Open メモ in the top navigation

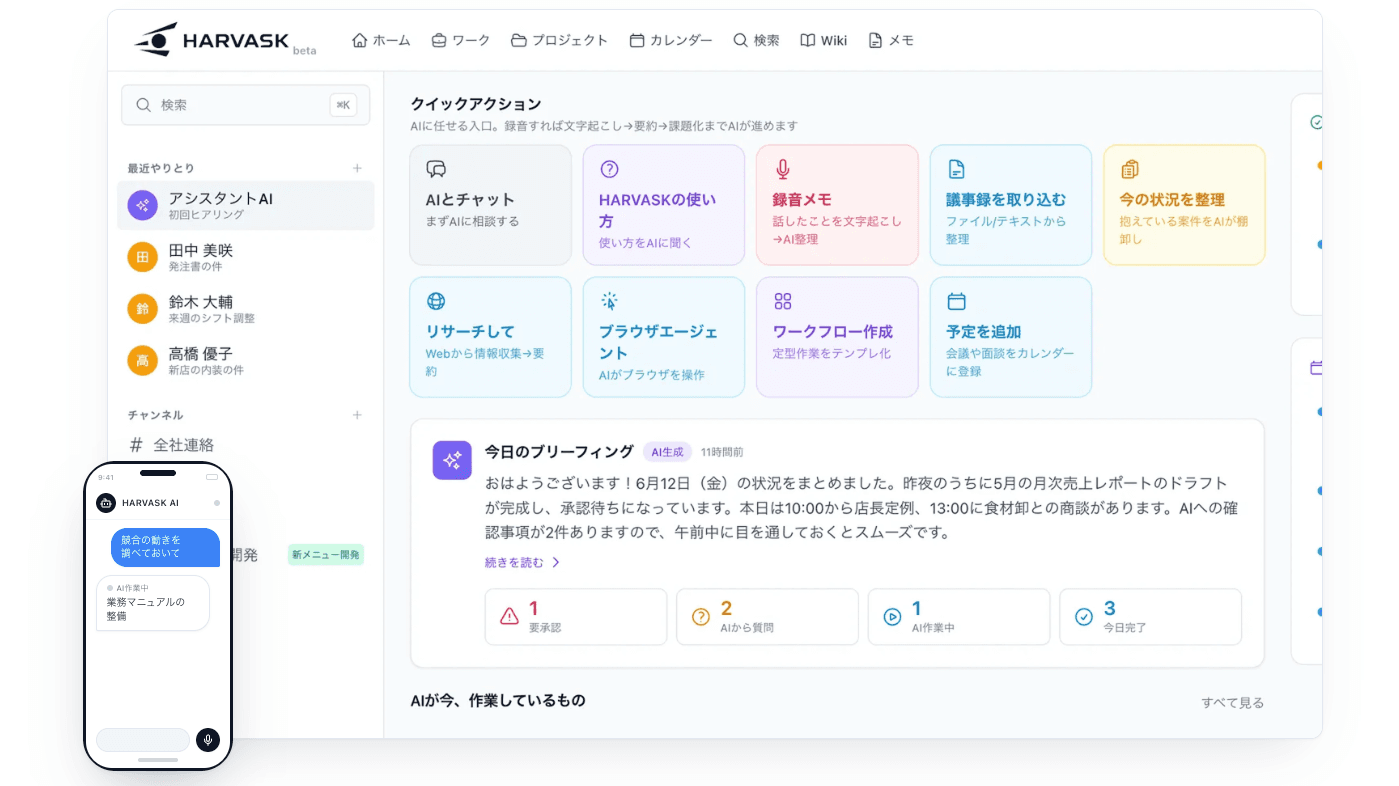tap(891, 40)
